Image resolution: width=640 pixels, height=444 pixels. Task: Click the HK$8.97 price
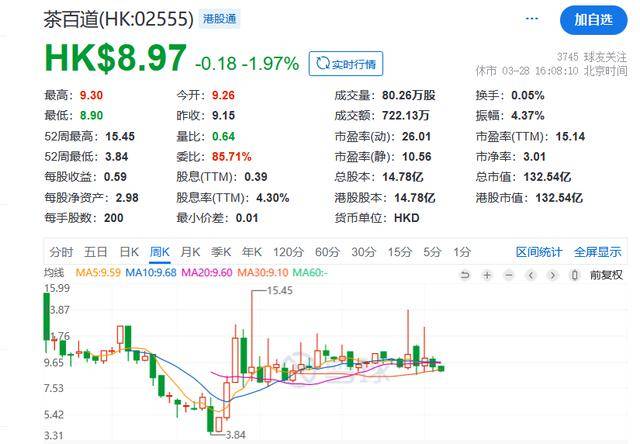tap(116, 58)
